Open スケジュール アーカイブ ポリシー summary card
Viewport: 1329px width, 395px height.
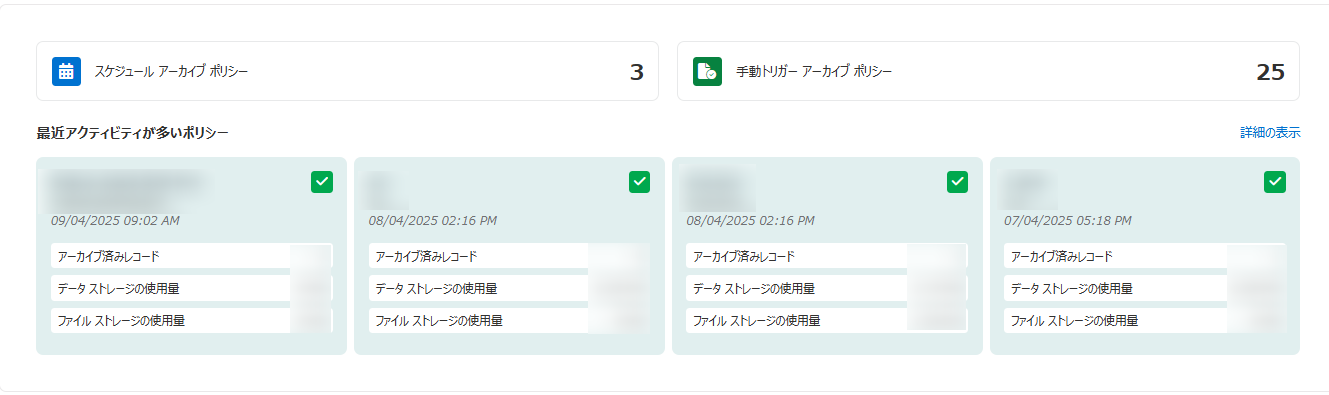(x=347, y=71)
